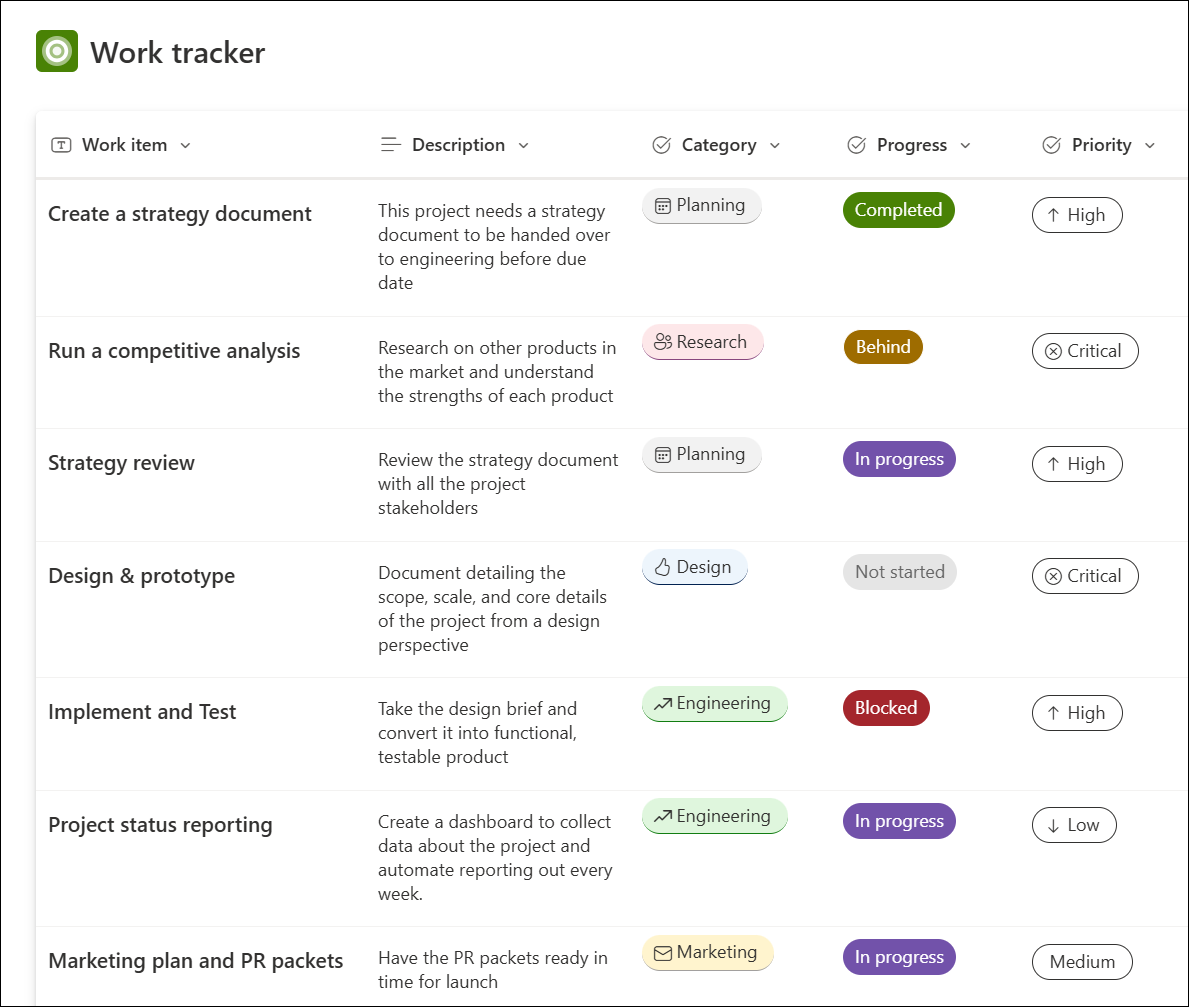Click the Low priority button on Project status reporting
This screenshot has height=1007, width=1189.
point(1074,825)
